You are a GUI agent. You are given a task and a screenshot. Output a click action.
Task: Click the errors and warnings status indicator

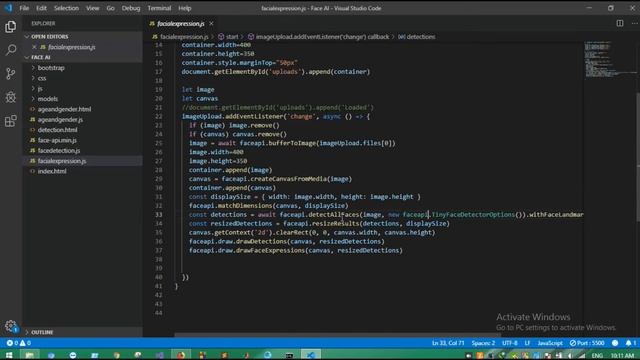click(x=19, y=343)
